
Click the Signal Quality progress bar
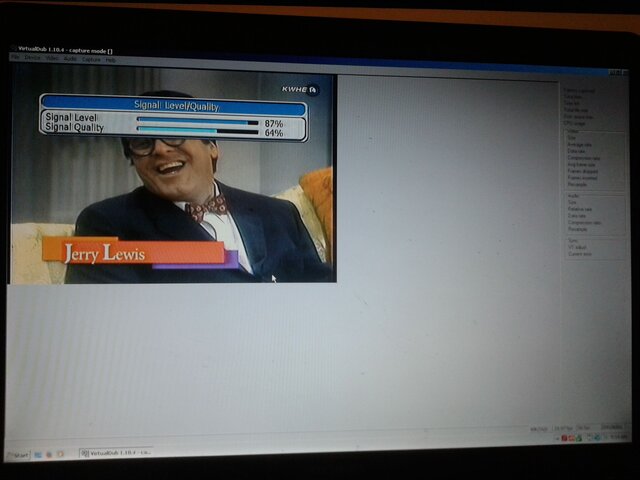198,131
